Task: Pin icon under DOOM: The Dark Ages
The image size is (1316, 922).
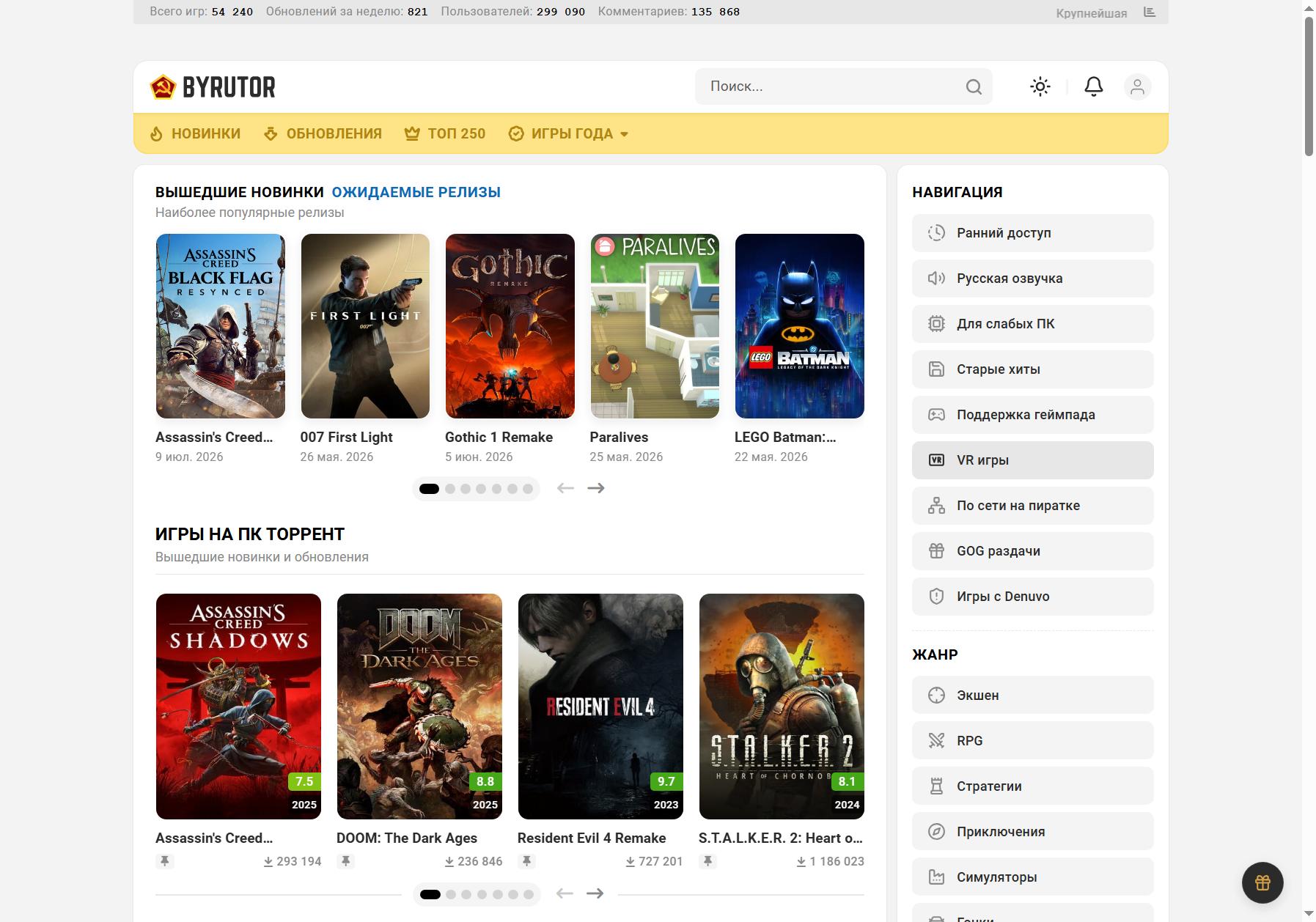Action: pyautogui.click(x=345, y=861)
